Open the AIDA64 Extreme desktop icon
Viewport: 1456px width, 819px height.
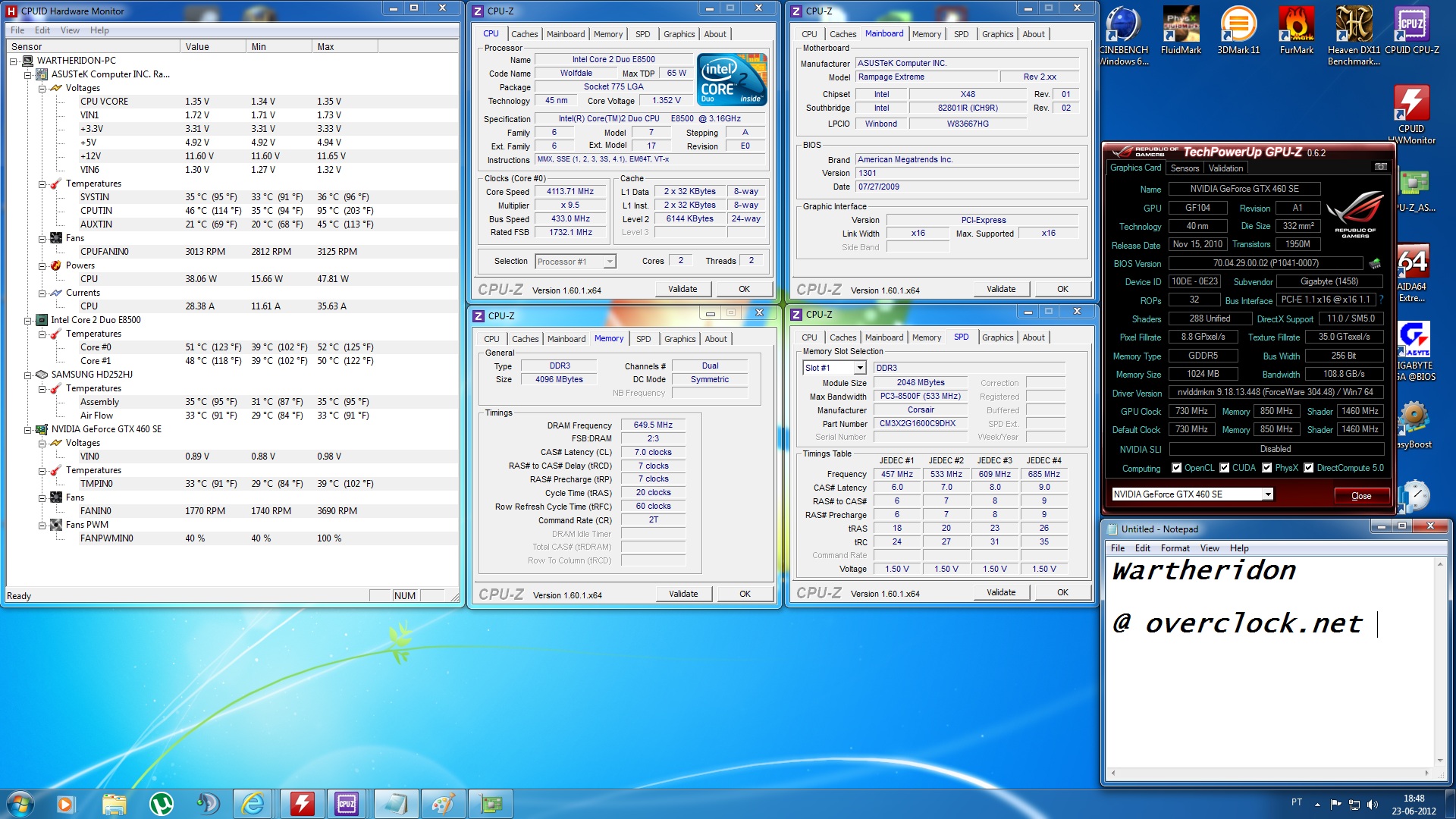pyautogui.click(x=1412, y=273)
